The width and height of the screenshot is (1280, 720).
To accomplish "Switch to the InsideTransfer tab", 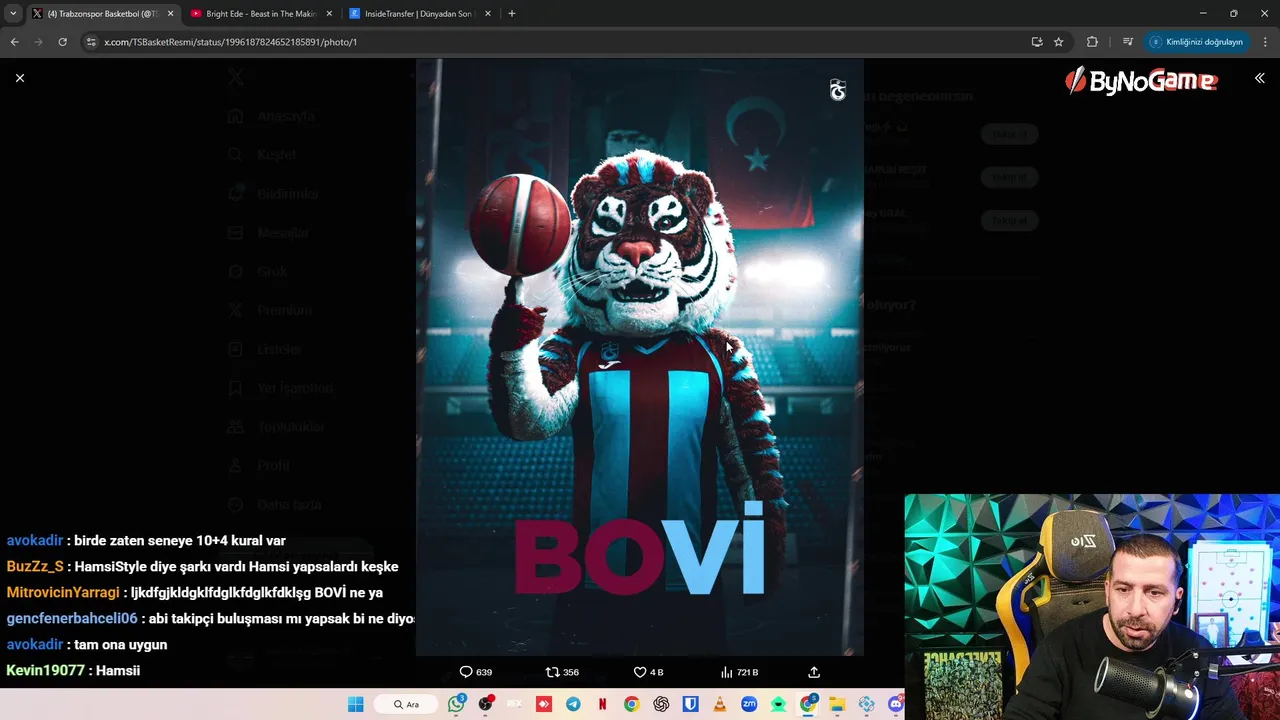I will click(x=418, y=14).
